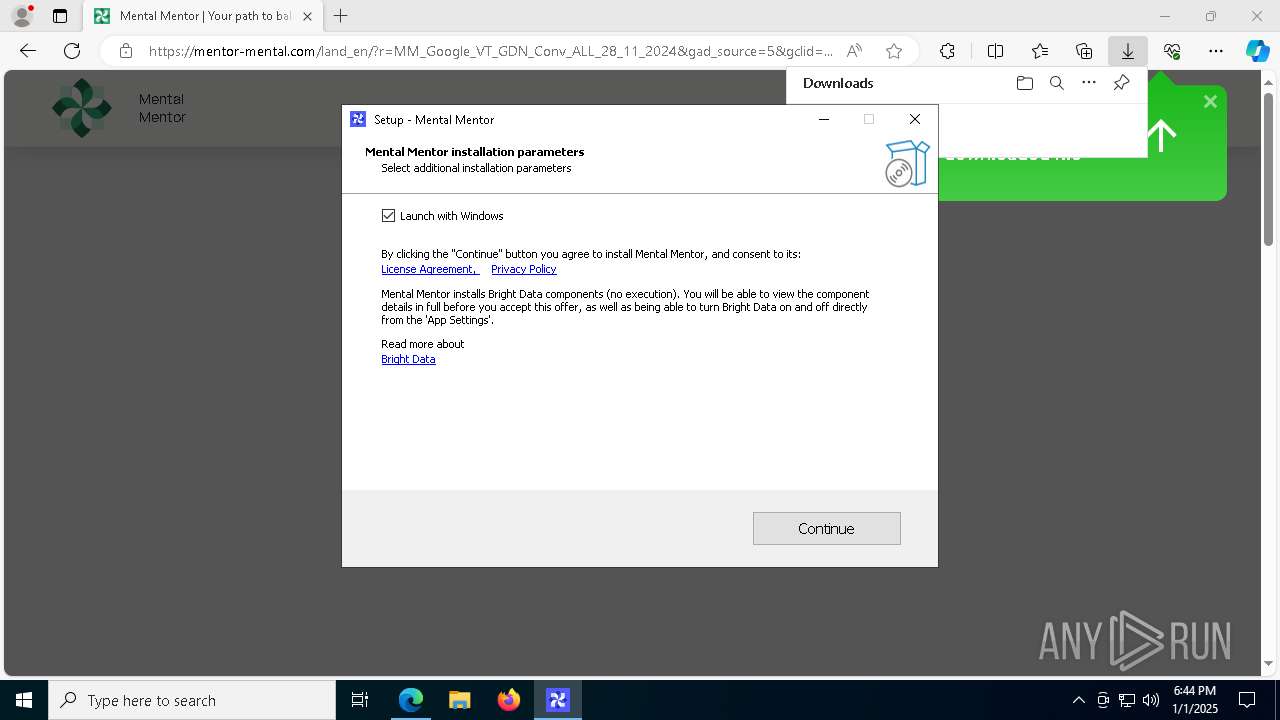Refresh the Mental Mentor page
1280x720 pixels.
click(72, 51)
